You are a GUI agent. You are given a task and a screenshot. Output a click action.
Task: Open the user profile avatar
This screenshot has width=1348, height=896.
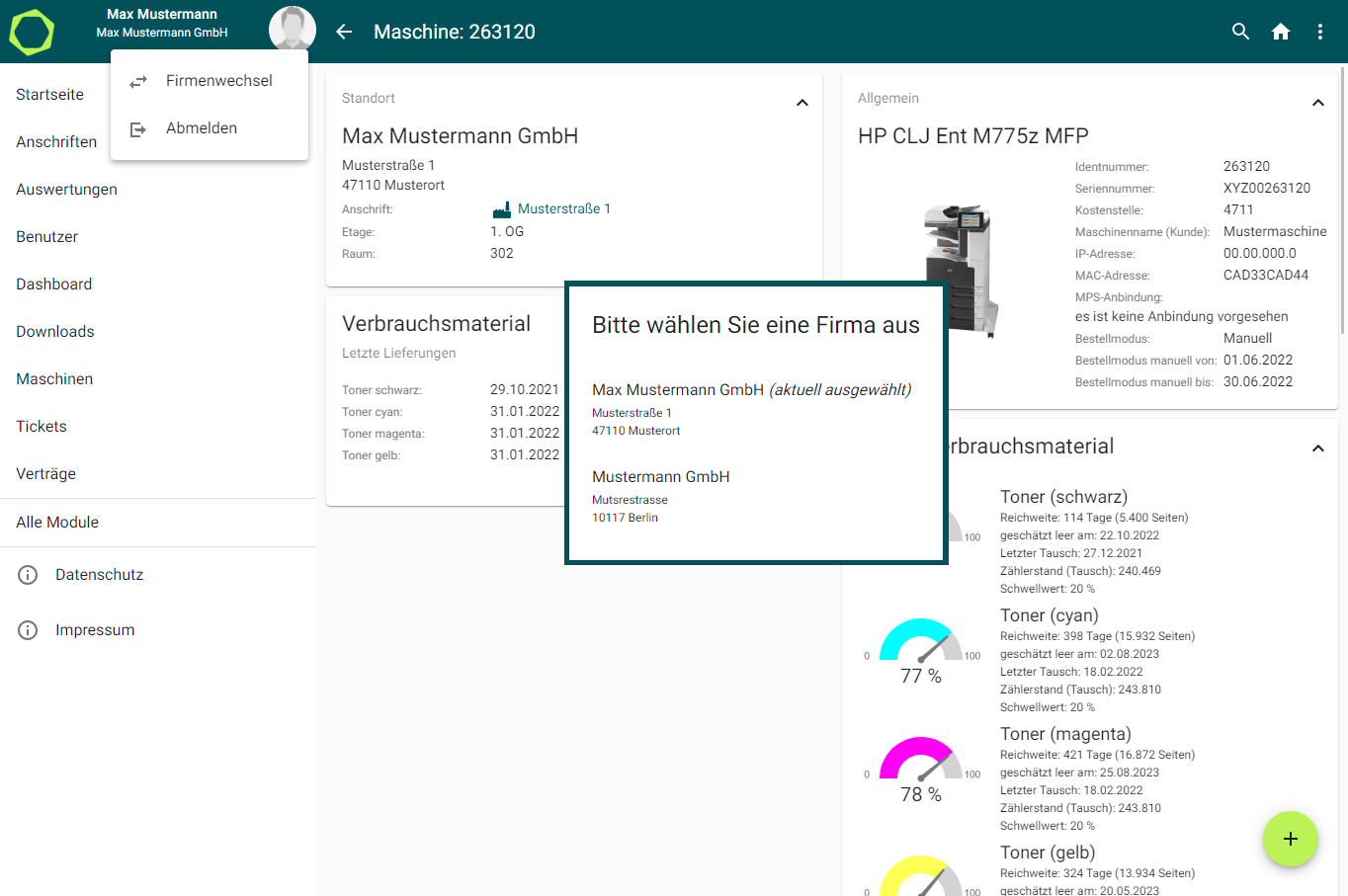tap(292, 29)
